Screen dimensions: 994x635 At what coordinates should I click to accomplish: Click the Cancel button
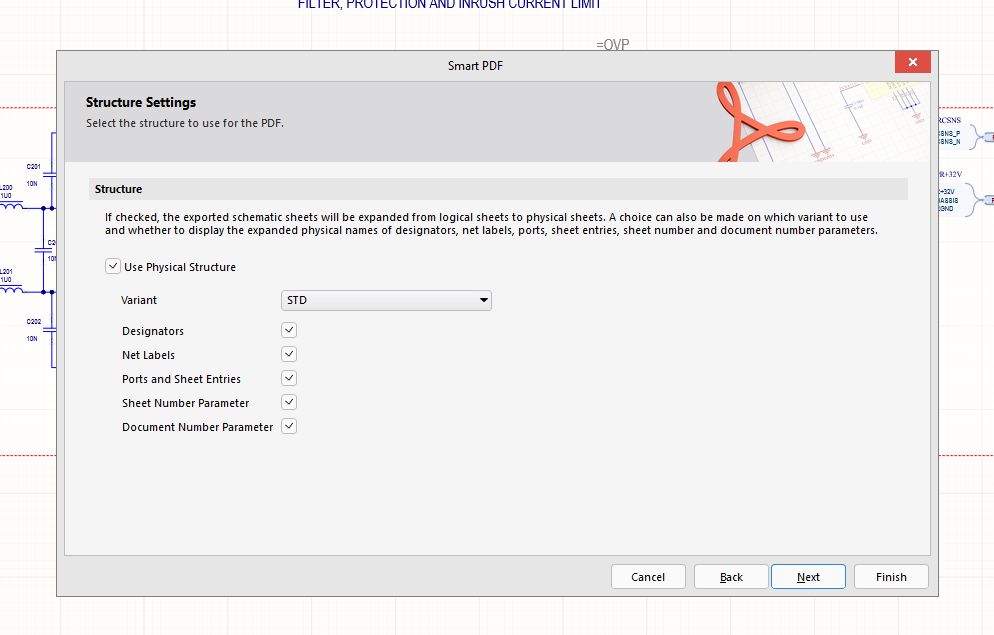pyautogui.click(x=648, y=577)
